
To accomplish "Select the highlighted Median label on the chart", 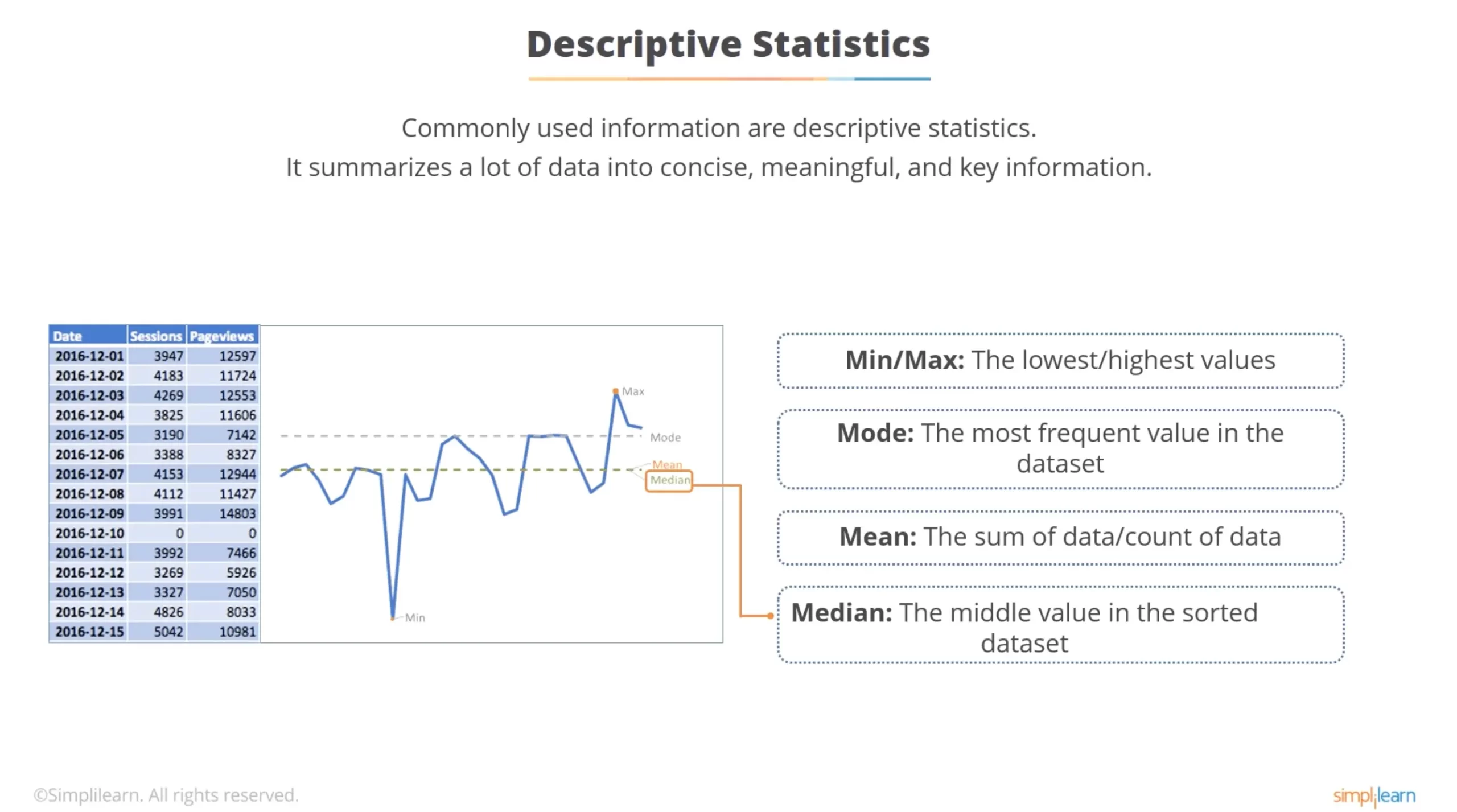I will click(x=669, y=480).
